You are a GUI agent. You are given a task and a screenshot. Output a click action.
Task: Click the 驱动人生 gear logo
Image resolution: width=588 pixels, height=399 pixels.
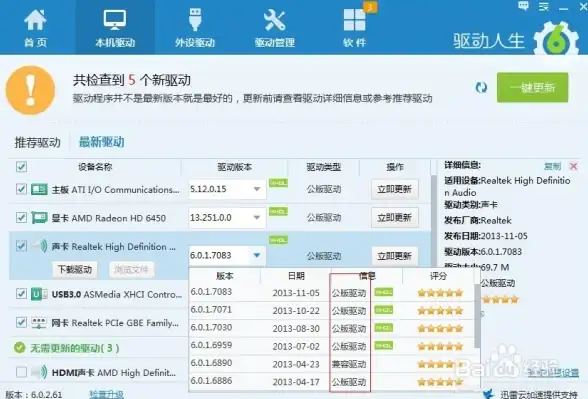coord(556,40)
